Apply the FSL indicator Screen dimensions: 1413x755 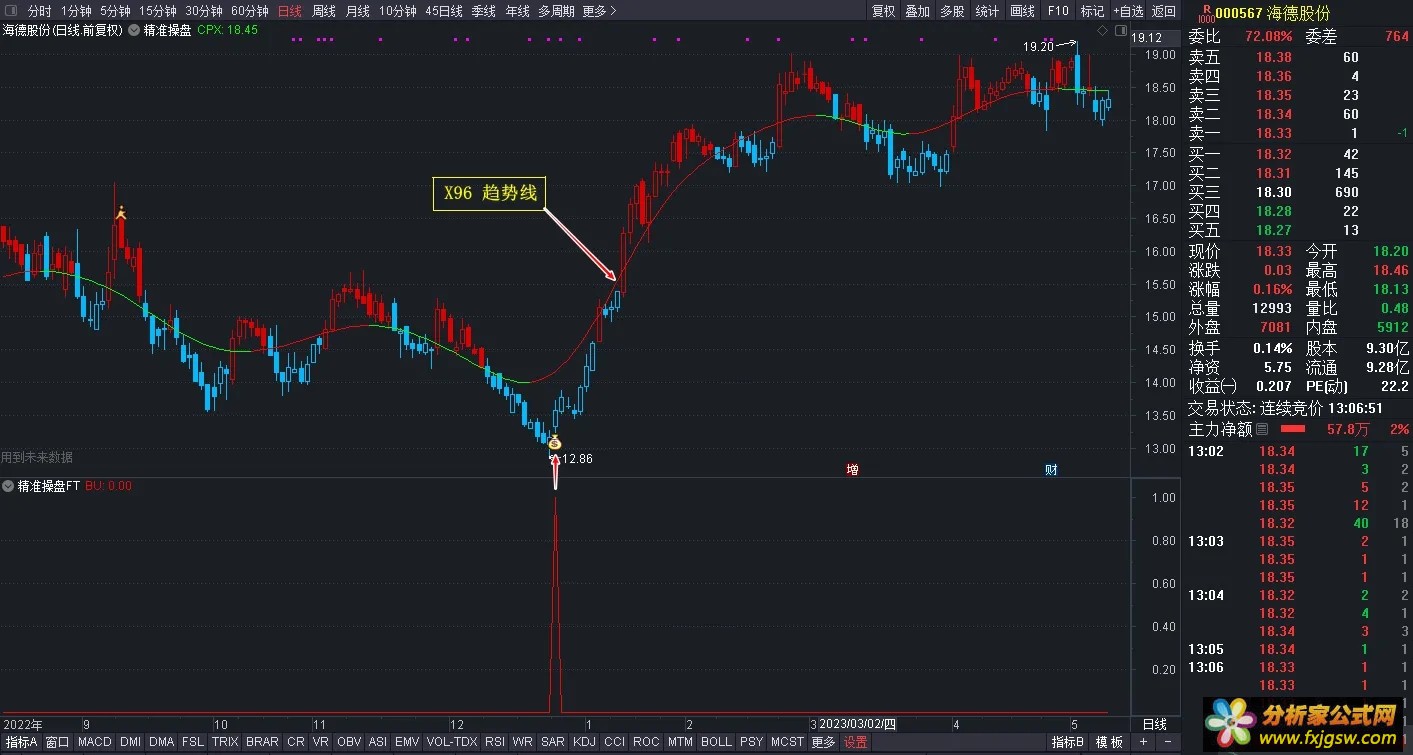193,742
